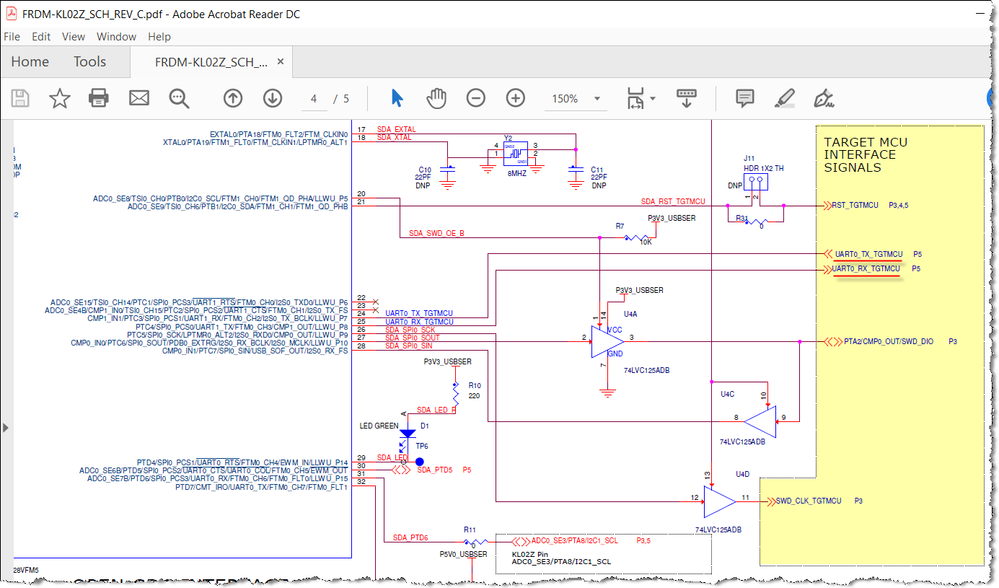
Task: Switch to the Tools tab
Action: point(90,62)
